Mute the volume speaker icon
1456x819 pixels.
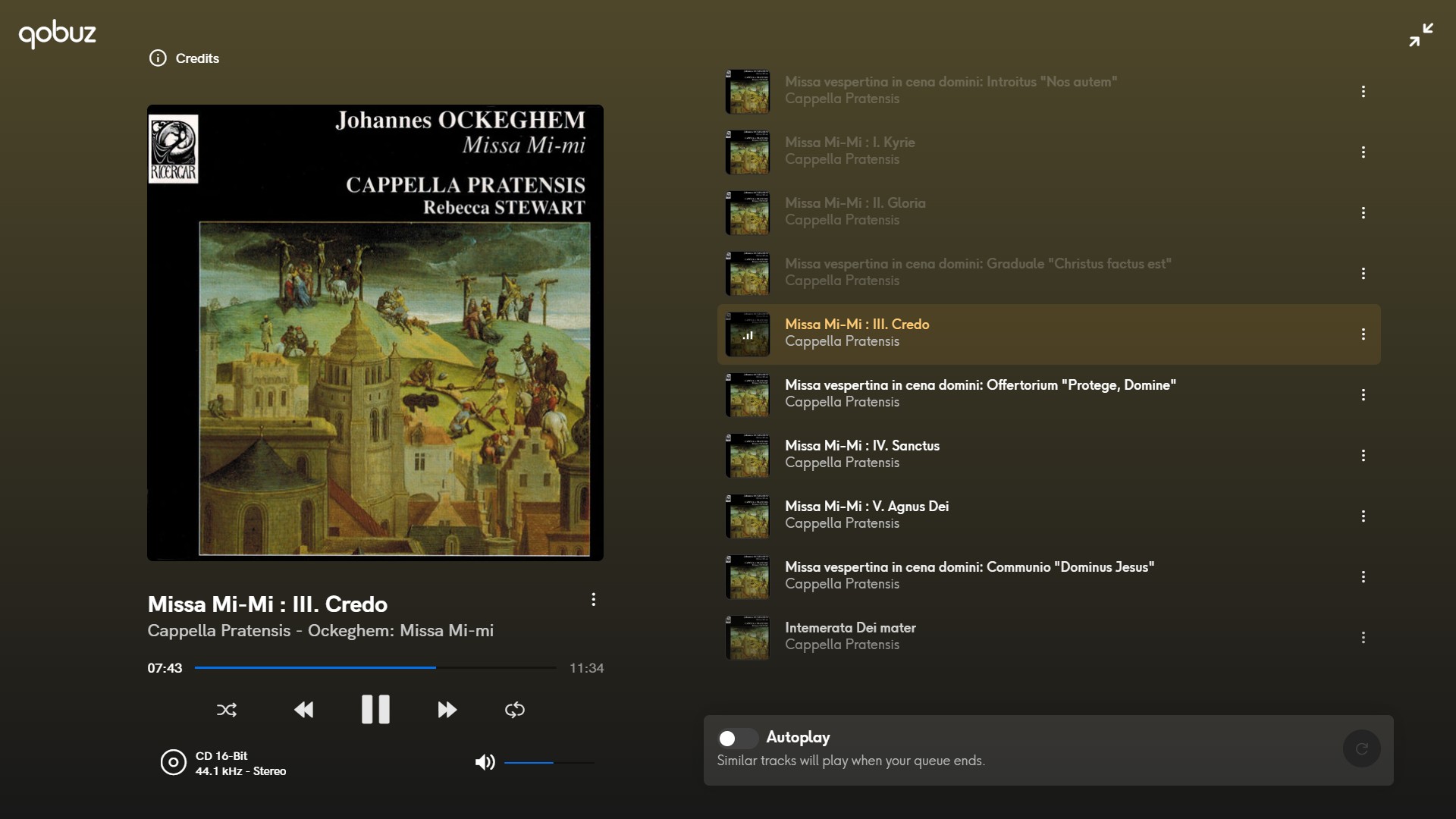coord(485,762)
